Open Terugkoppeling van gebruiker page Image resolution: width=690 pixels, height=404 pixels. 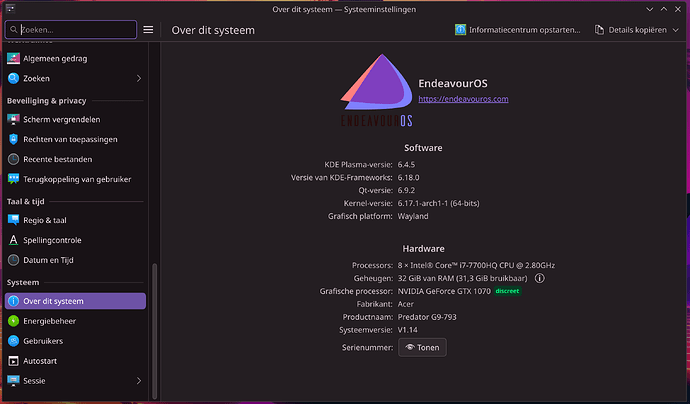(x=76, y=179)
